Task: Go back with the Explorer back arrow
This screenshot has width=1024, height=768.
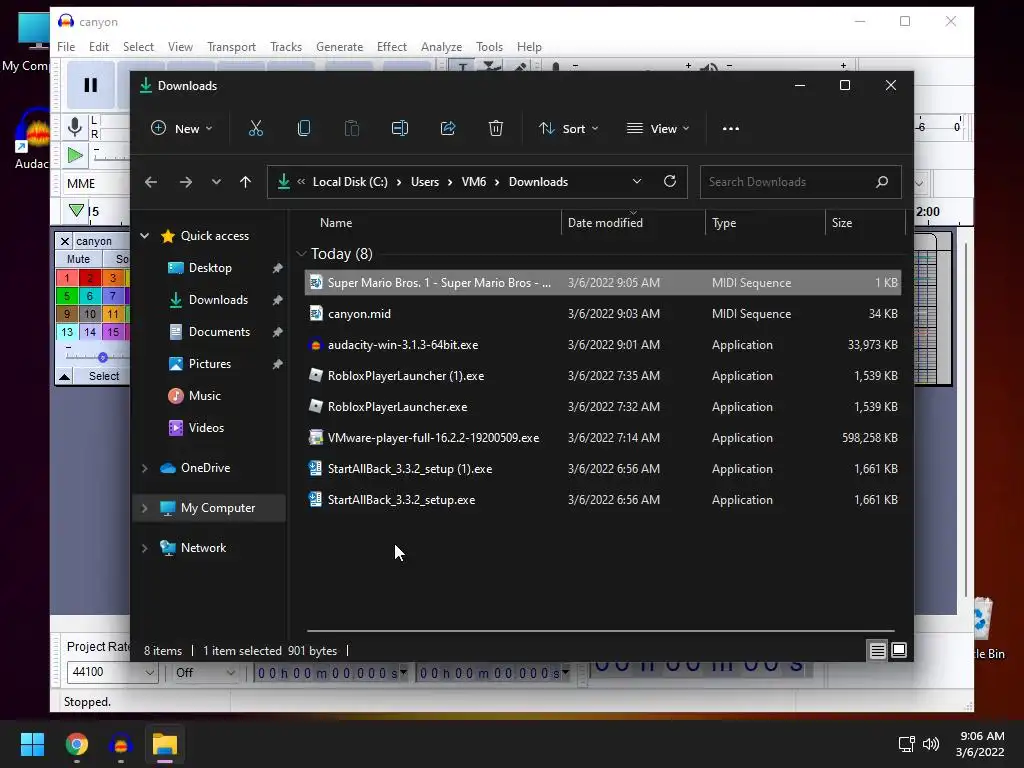Action: (x=151, y=182)
